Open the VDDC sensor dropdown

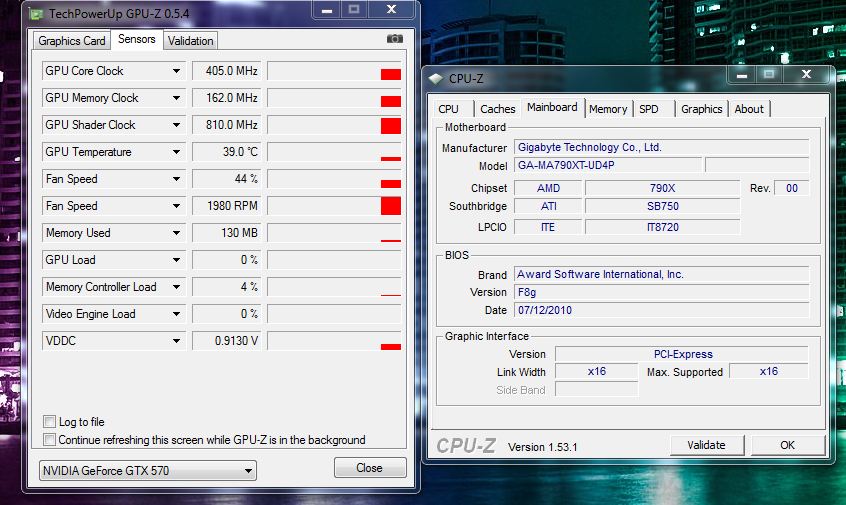176,340
